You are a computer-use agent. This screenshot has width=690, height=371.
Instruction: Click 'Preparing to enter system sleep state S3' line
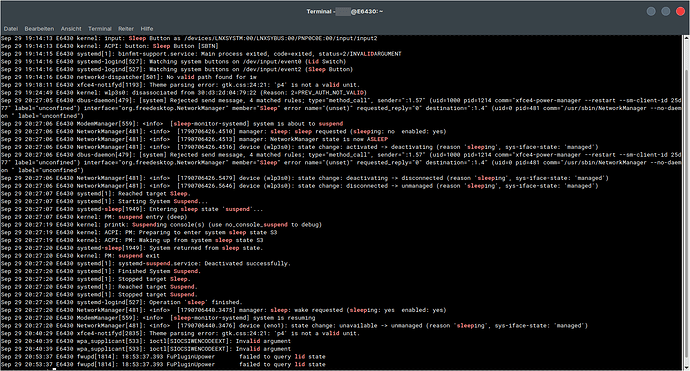[139, 232]
